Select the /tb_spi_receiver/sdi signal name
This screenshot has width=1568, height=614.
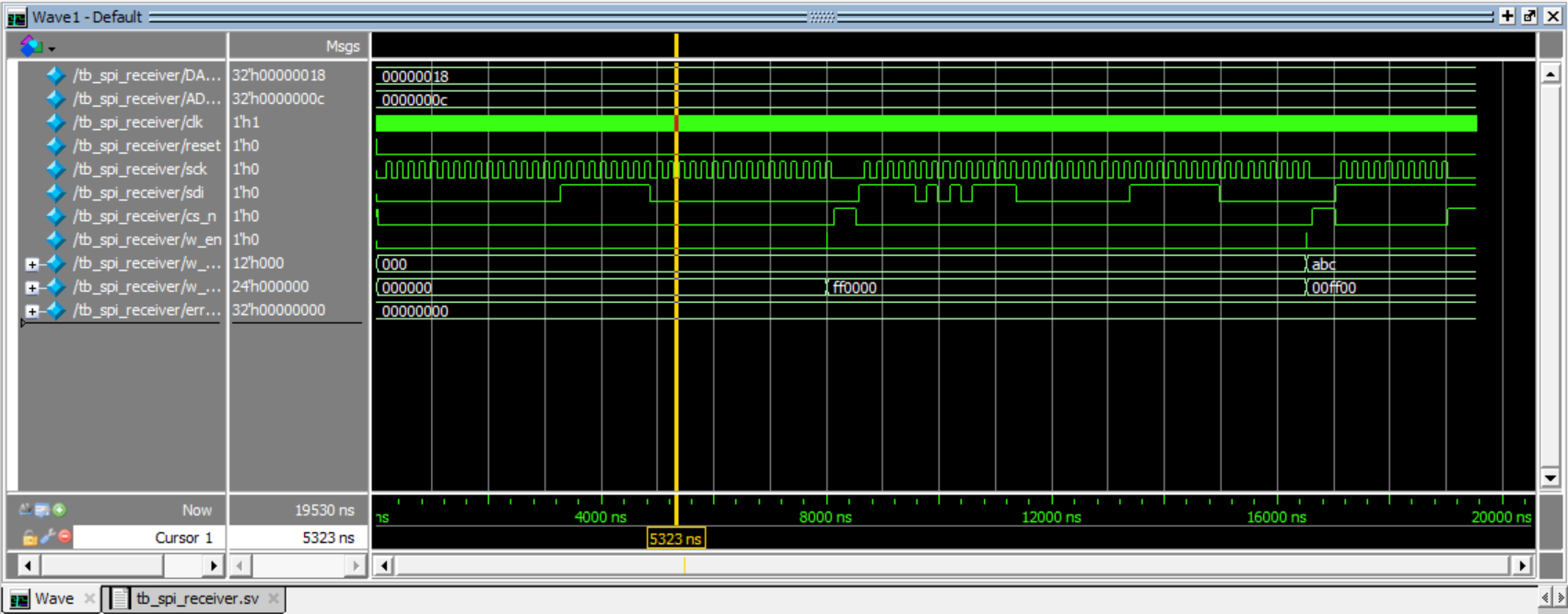coord(138,192)
